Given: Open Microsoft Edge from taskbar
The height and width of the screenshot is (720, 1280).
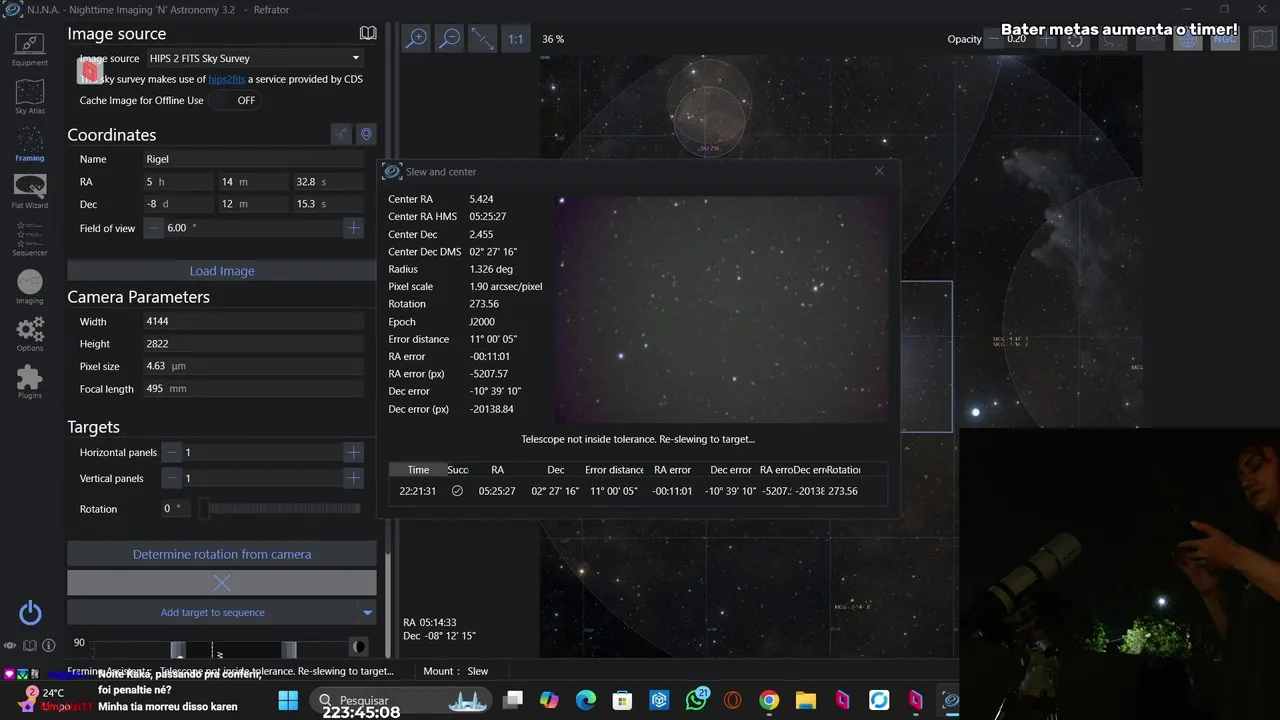Looking at the screenshot, I should click(586, 700).
